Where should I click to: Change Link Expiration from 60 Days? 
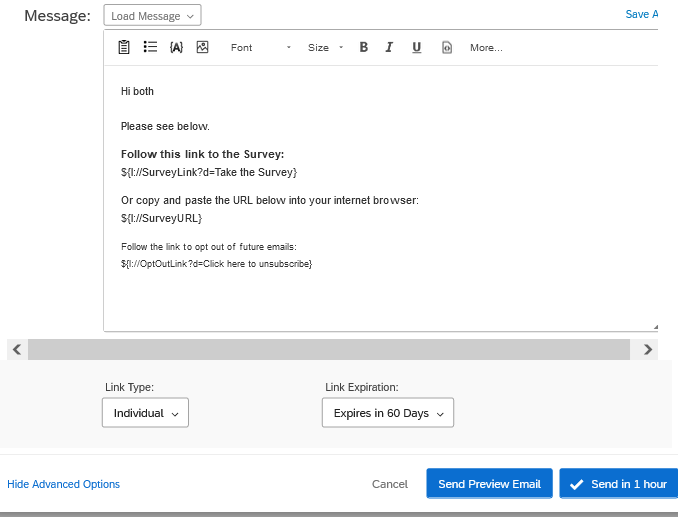tap(387, 413)
